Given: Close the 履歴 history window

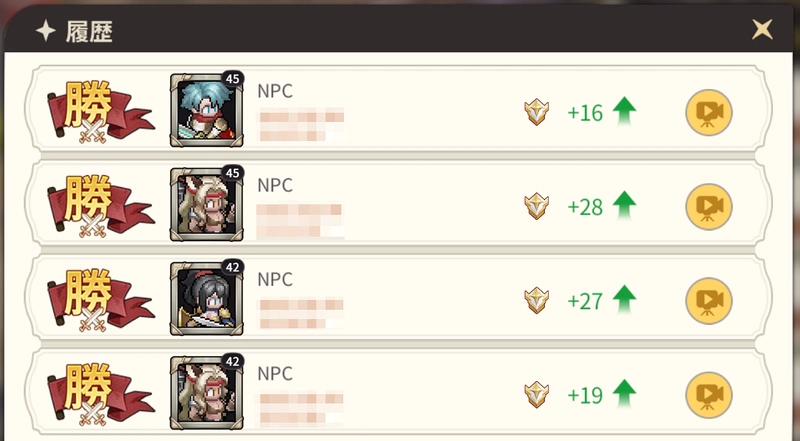Looking at the screenshot, I should (x=762, y=29).
